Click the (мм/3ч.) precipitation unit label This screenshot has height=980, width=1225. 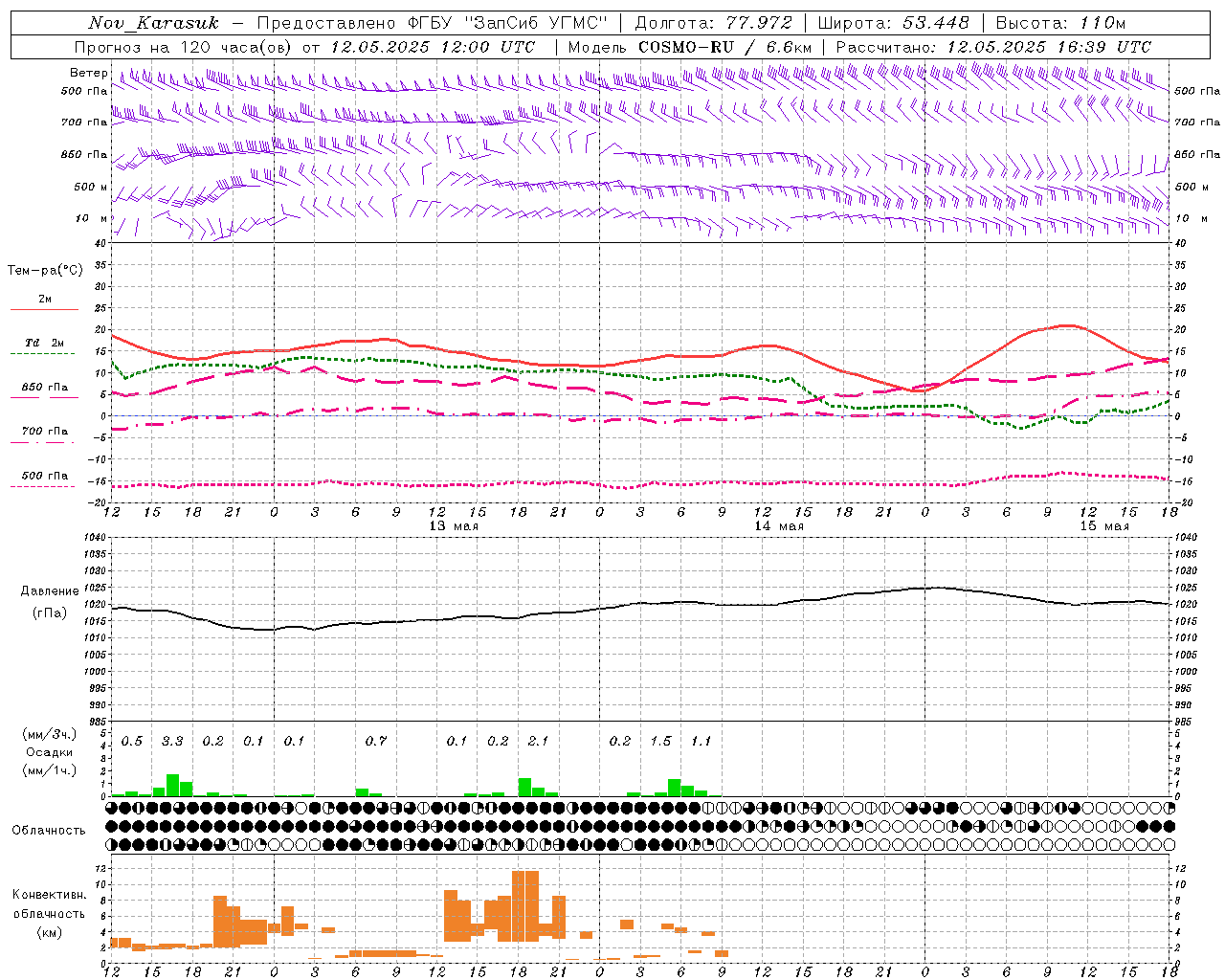click(x=49, y=735)
